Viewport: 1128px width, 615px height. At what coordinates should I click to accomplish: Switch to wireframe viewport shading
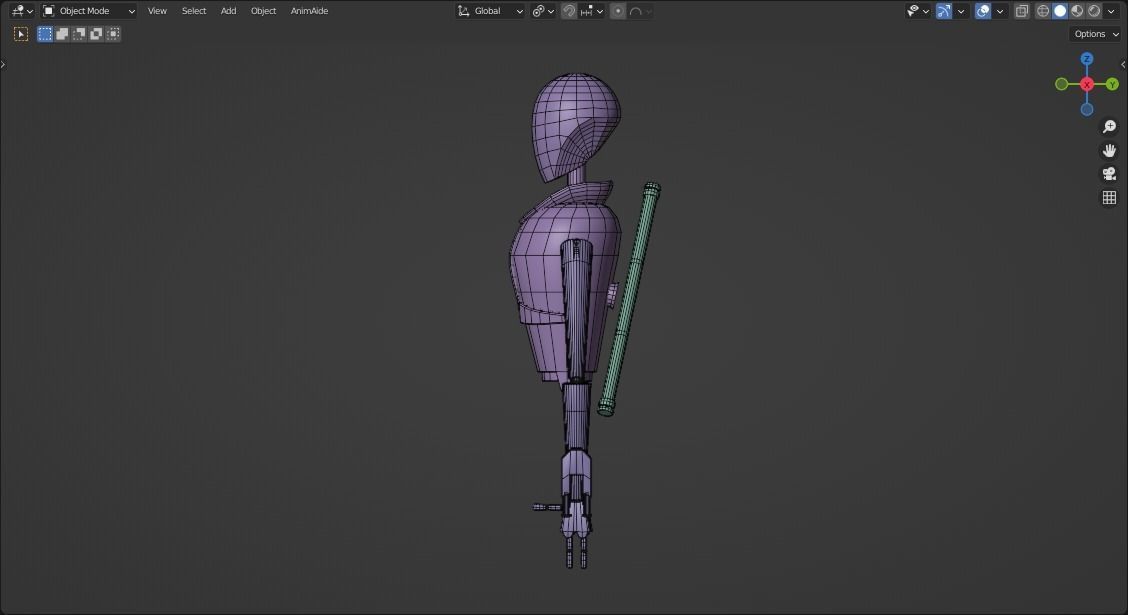point(1042,11)
